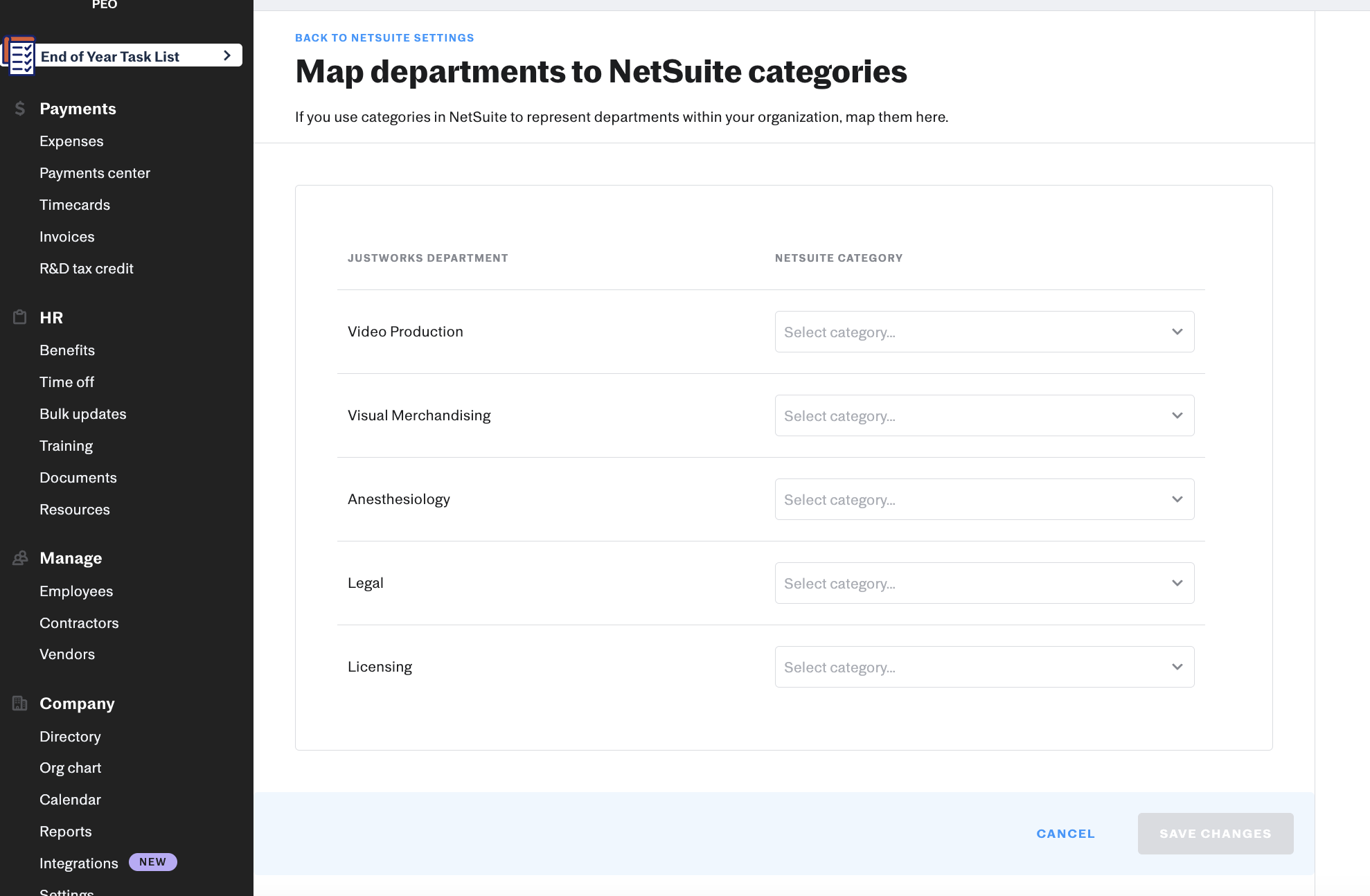
Task: Open the Benefits page under HR
Action: pos(67,350)
